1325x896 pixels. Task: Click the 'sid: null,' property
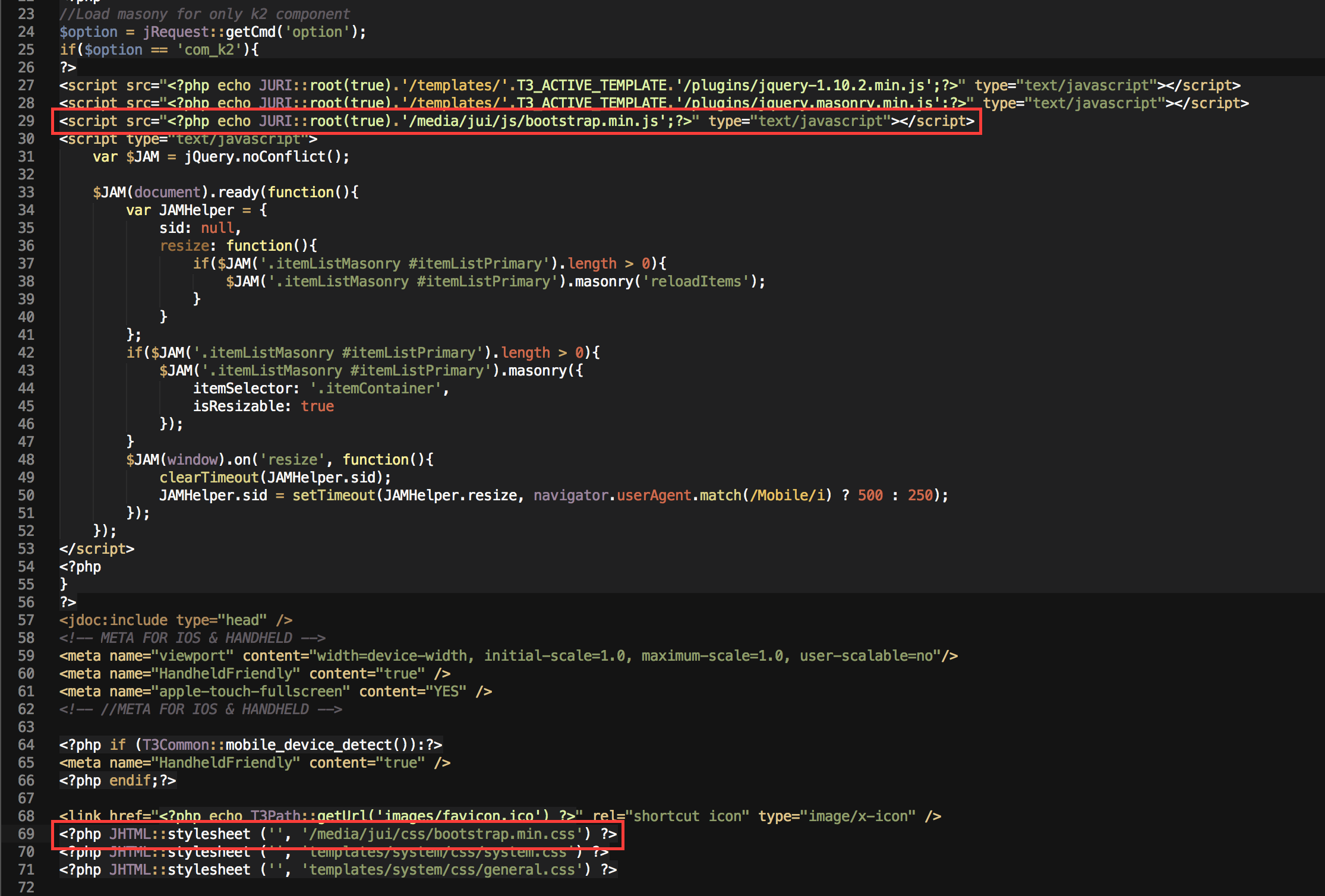tap(200, 228)
